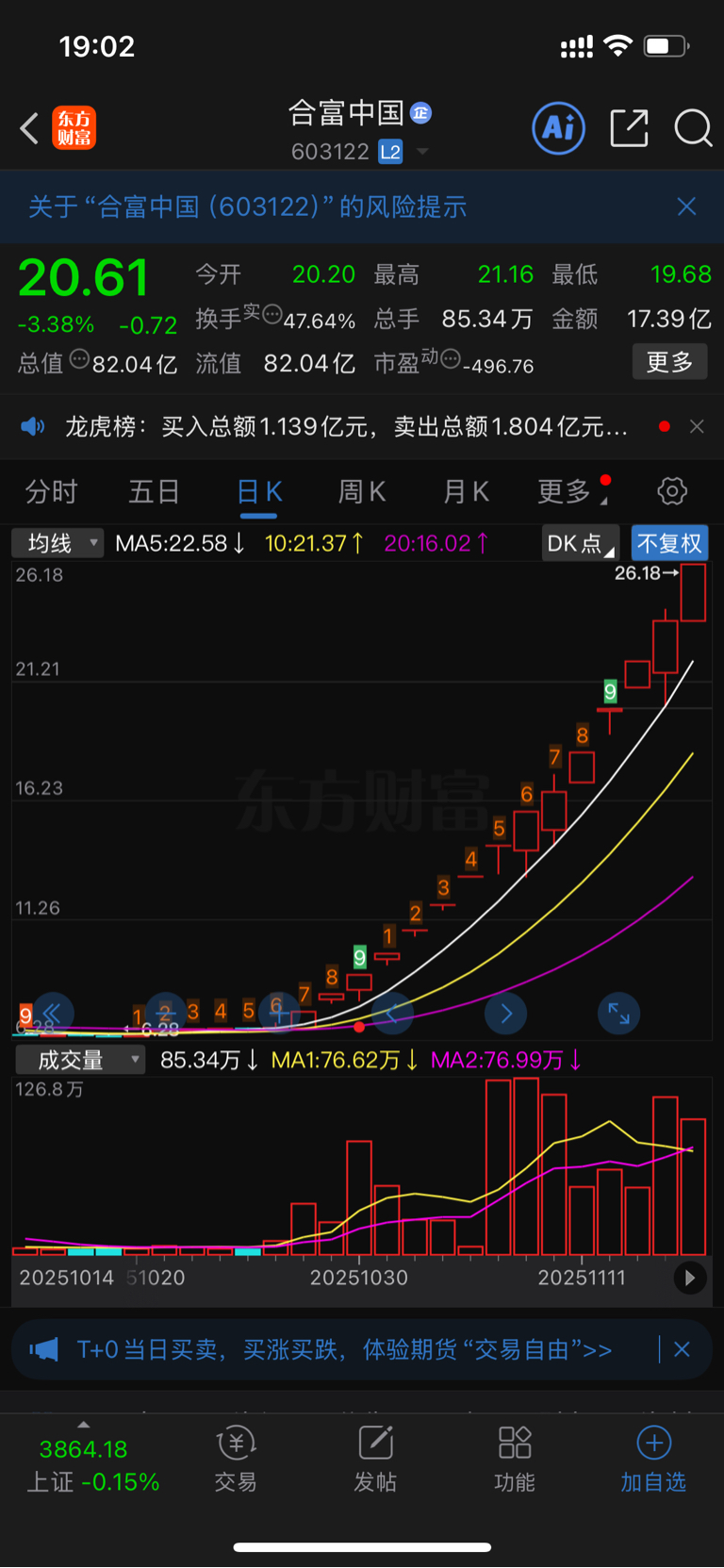Tap the 20251030 date label
The image size is (724, 1568).
coord(359,1278)
